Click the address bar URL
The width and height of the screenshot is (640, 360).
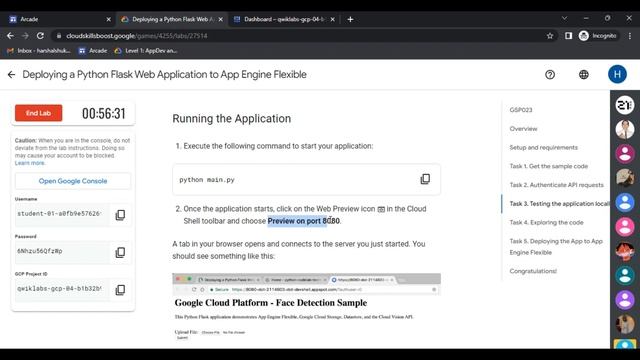(137, 36)
